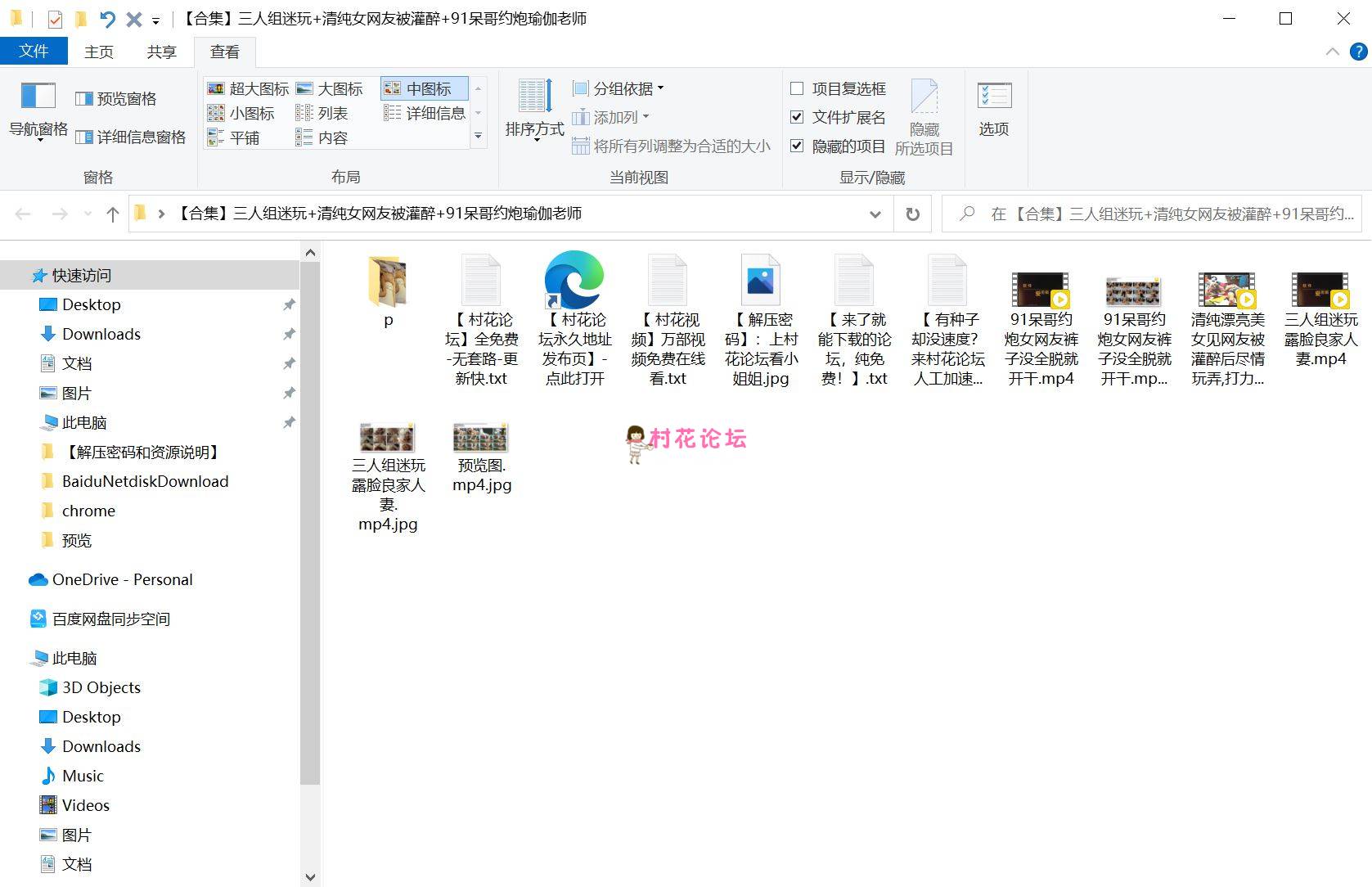
Task: Go up one folder level
Action: tap(113, 214)
